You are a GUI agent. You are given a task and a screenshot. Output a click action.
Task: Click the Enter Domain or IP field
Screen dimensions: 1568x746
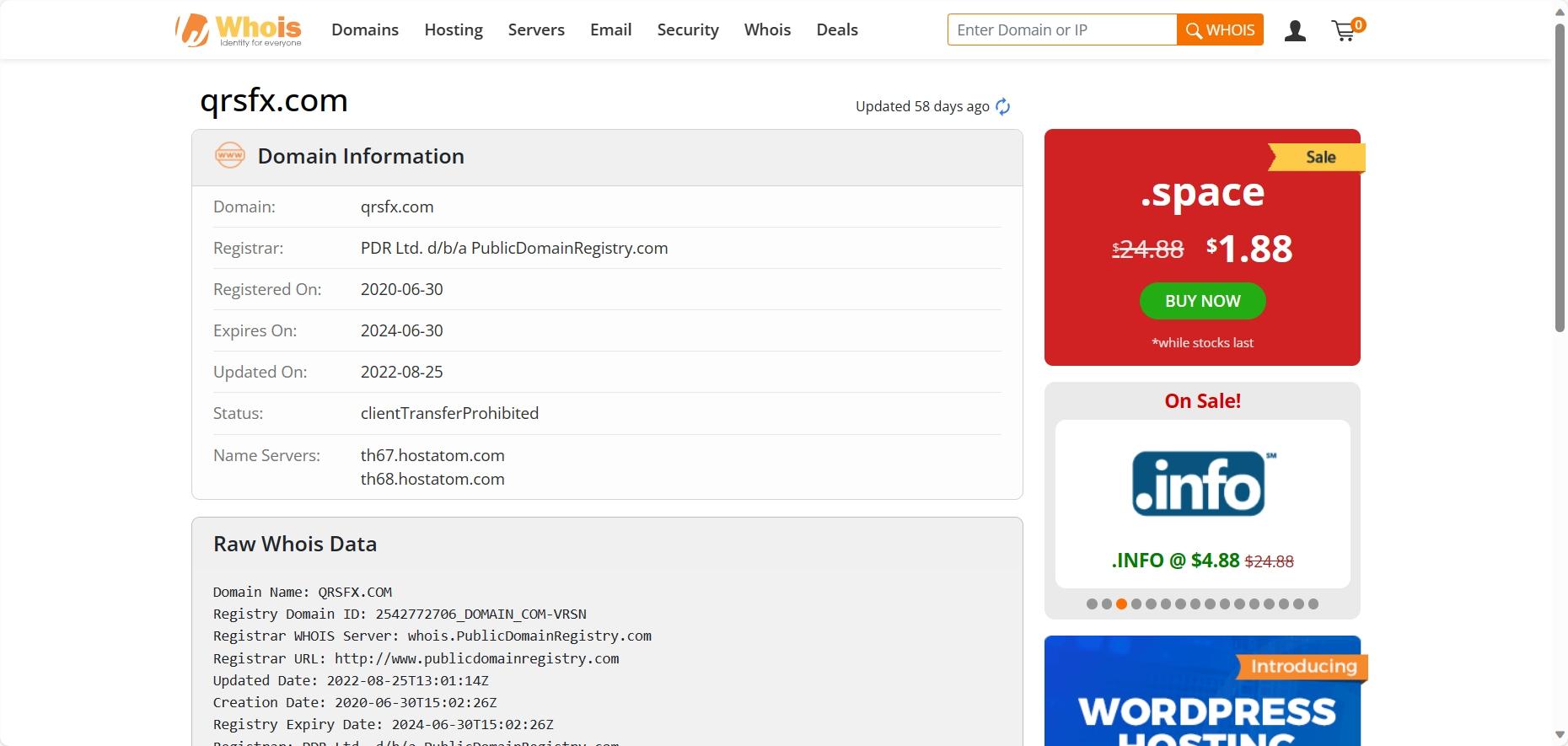1062,30
